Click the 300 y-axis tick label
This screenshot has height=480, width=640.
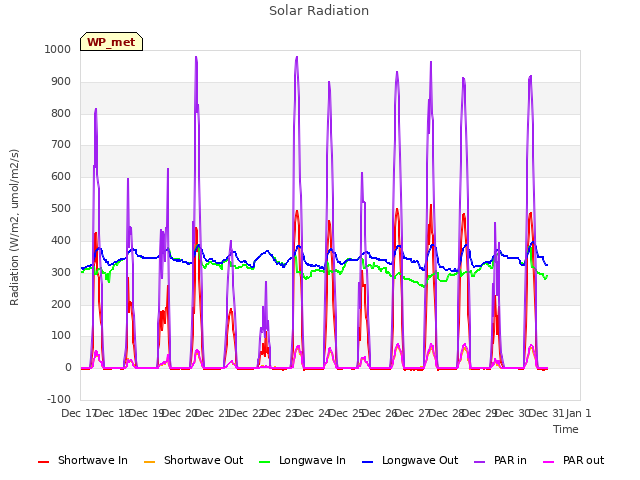click(x=61, y=272)
